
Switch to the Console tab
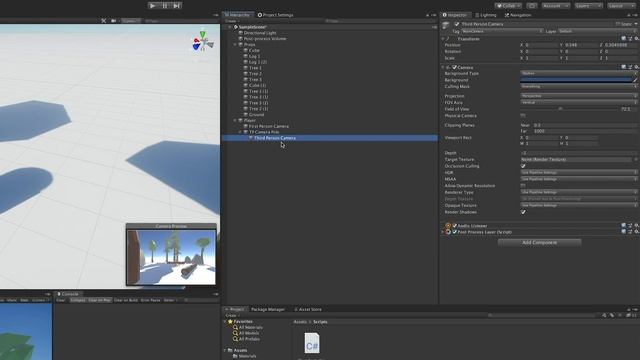point(68,294)
